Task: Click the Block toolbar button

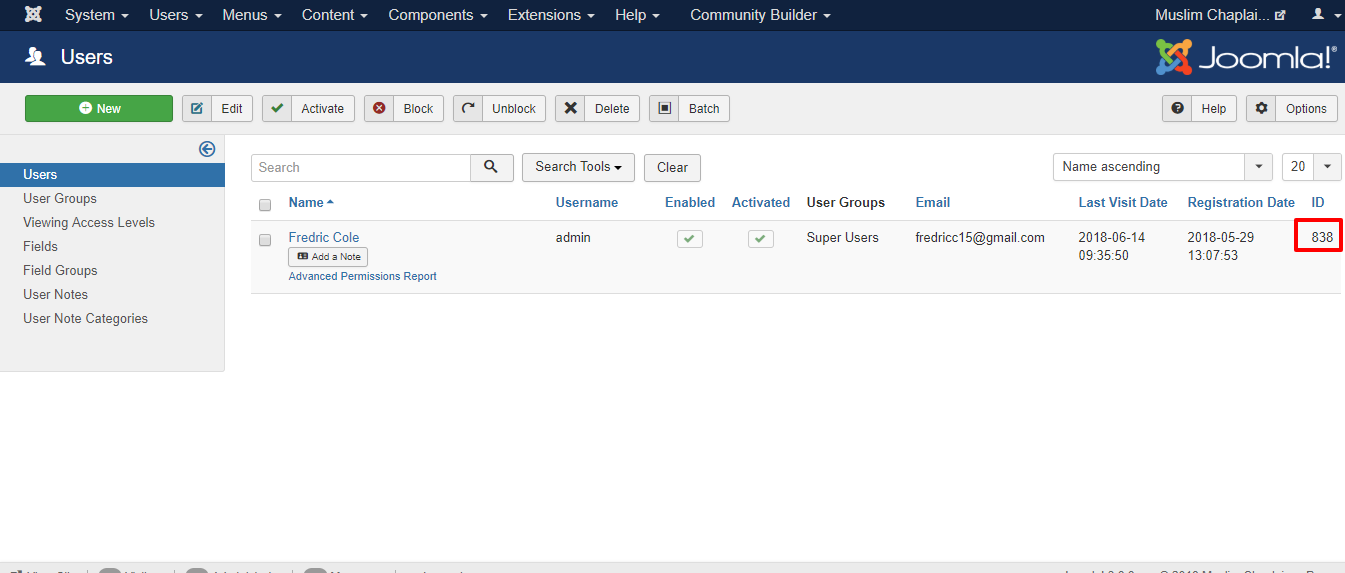Action: point(404,109)
